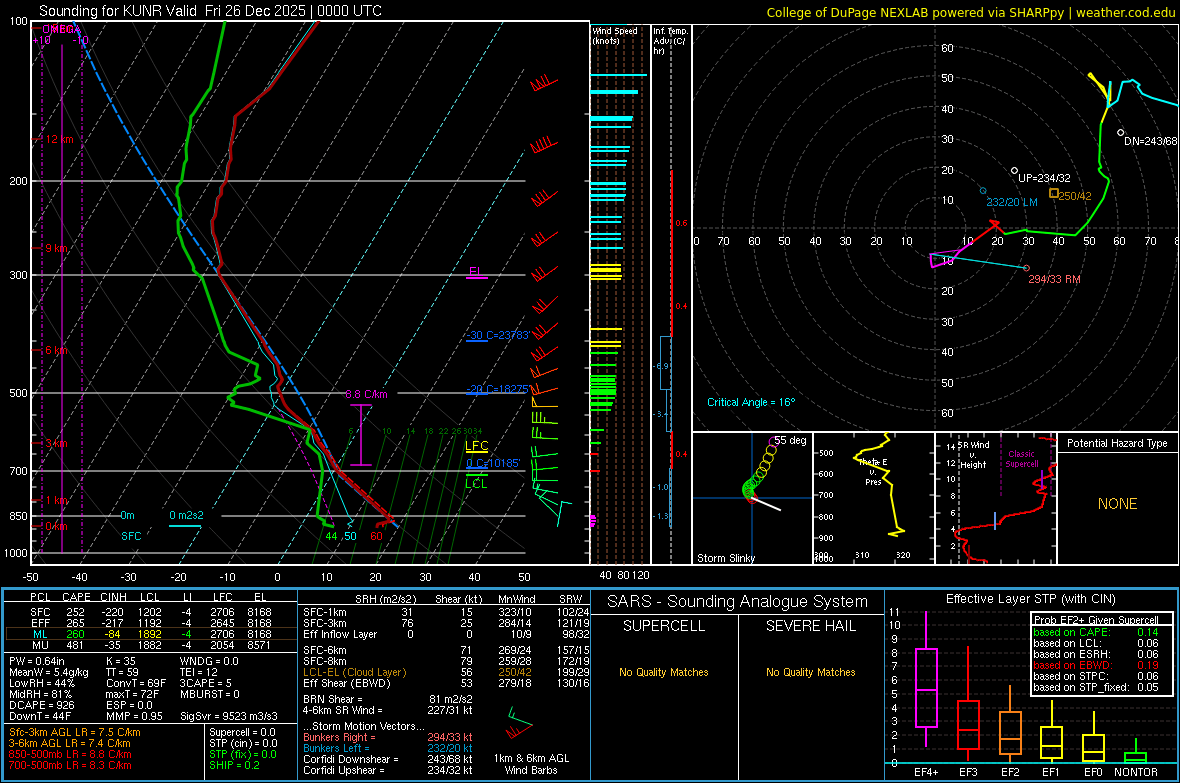Click the Effective Layer STP (with CIN) title
Screen dimensions: 1180x783
pyautogui.click(x=1030, y=599)
